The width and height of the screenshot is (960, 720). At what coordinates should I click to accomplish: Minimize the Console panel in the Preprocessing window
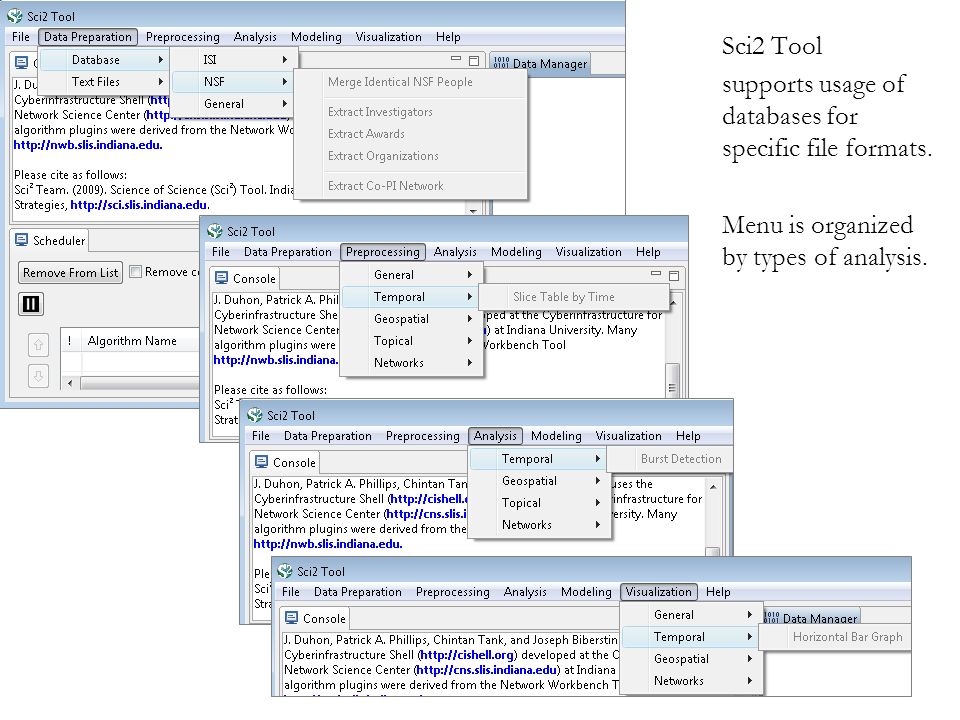tap(656, 274)
